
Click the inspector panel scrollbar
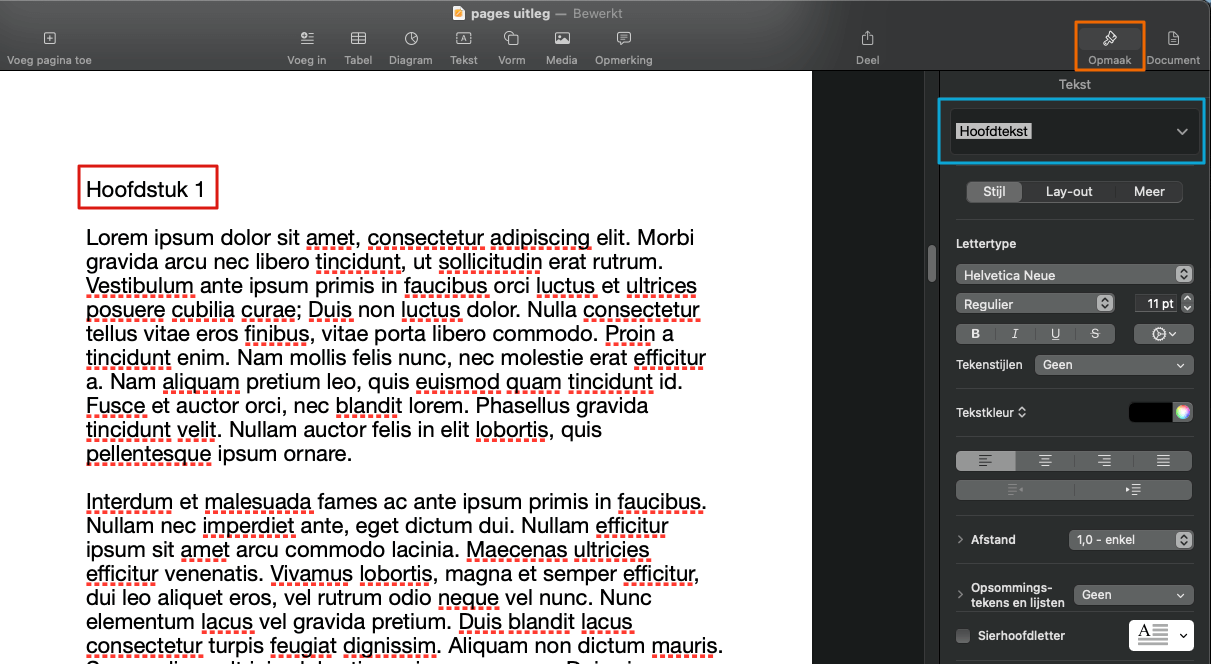point(933,263)
